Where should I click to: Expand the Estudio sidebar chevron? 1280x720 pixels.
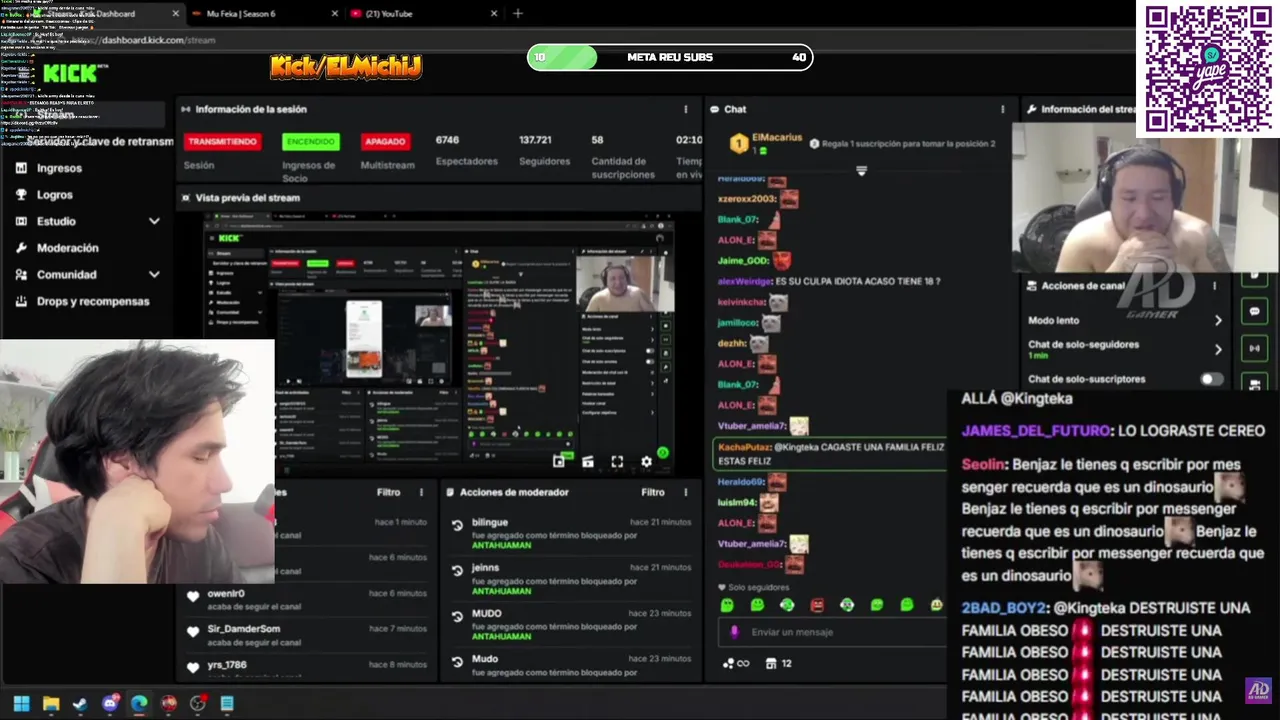[x=154, y=221]
